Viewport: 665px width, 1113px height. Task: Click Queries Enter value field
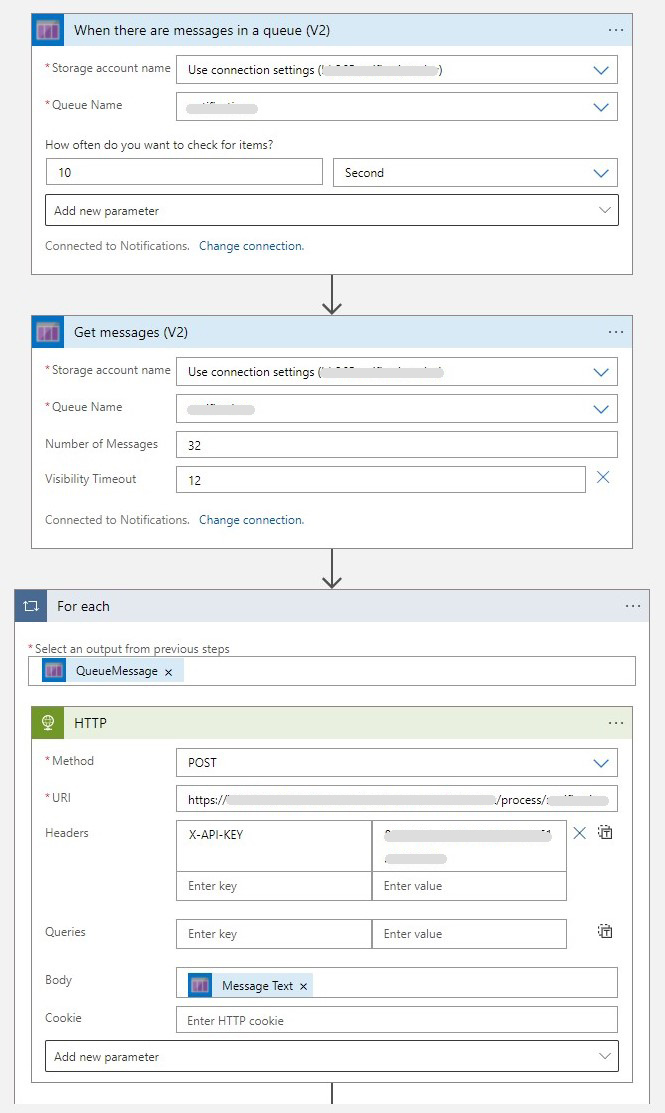(469, 934)
